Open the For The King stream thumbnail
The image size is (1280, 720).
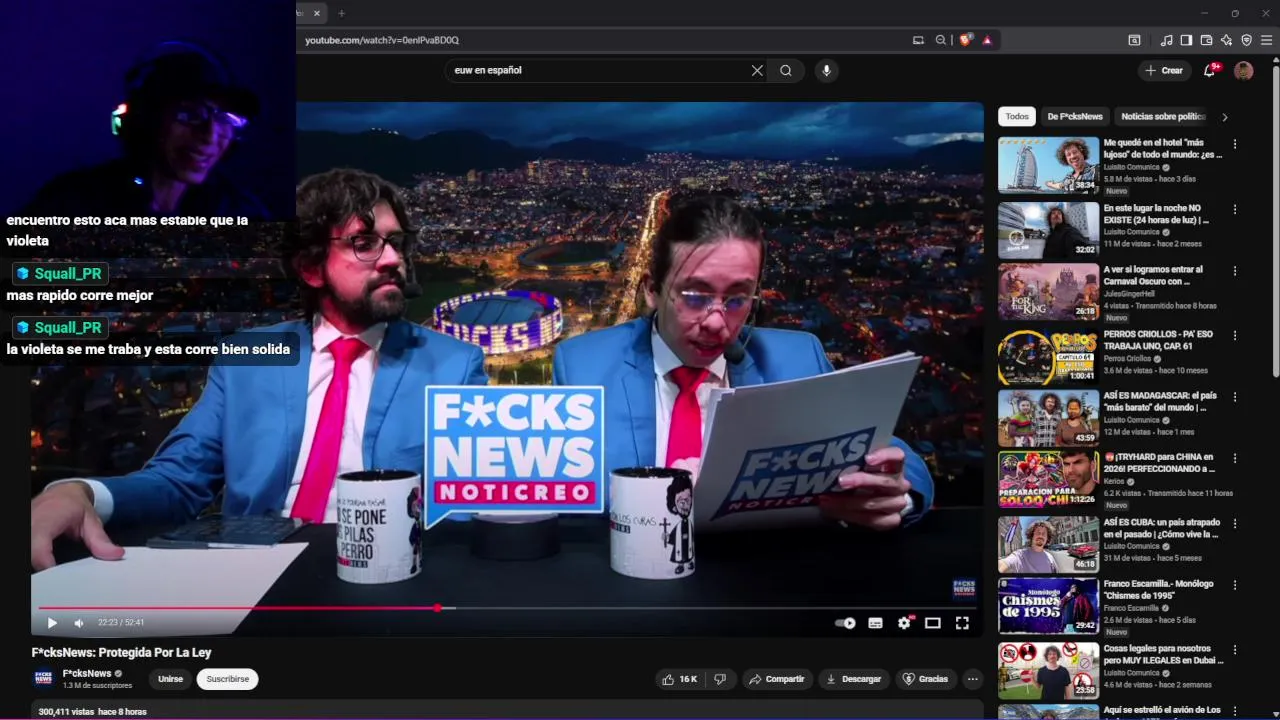point(1048,291)
